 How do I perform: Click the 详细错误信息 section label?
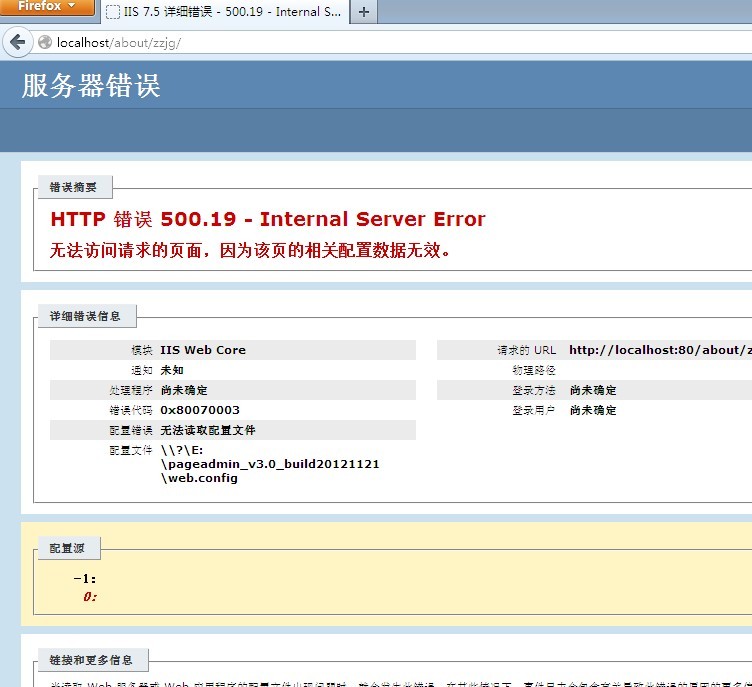(x=86, y=316)
